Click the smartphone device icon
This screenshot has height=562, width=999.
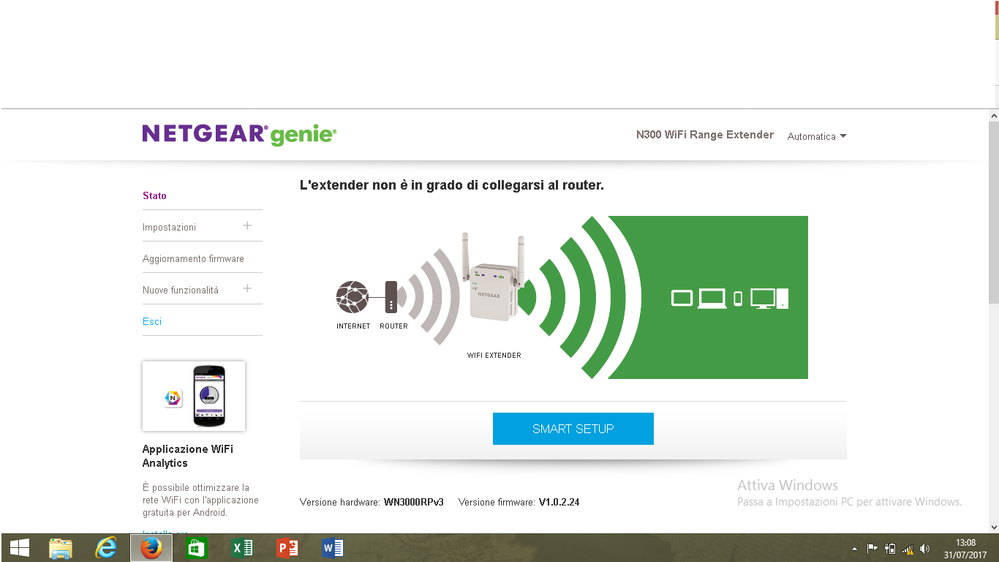pyautogui.click(x=738, y=298)
